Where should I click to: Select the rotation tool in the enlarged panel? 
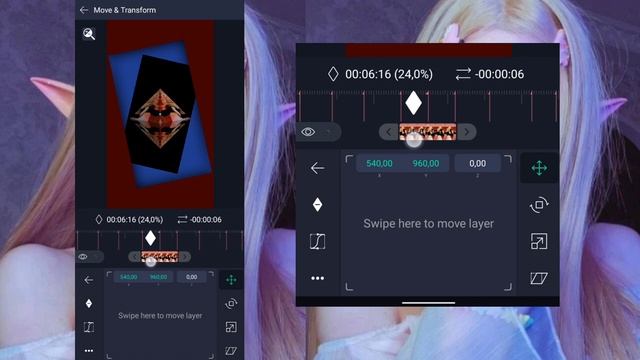539,204
